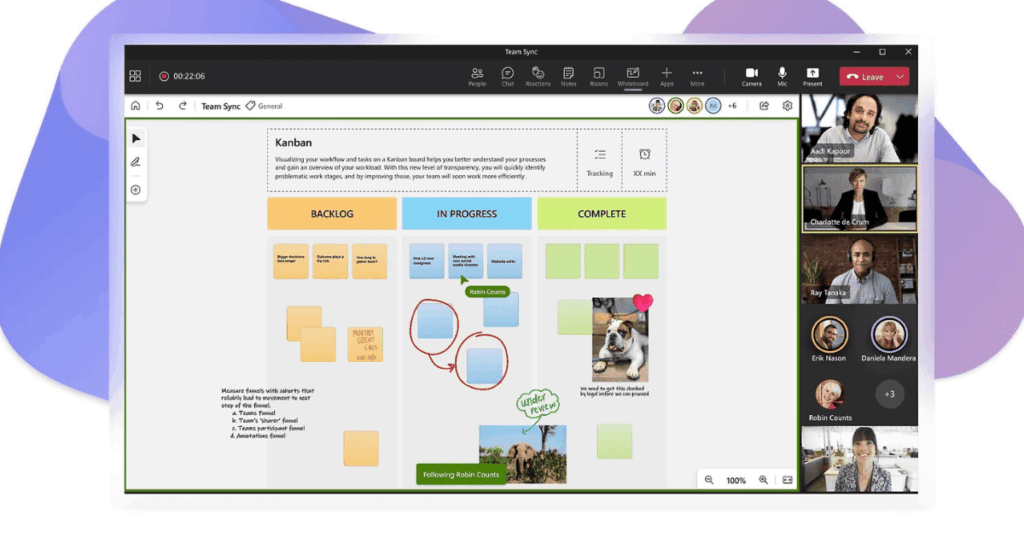The width and height of the screenshot is (1024, 538).
Task: Click the XX min timer icon
Action: [645, 154]
